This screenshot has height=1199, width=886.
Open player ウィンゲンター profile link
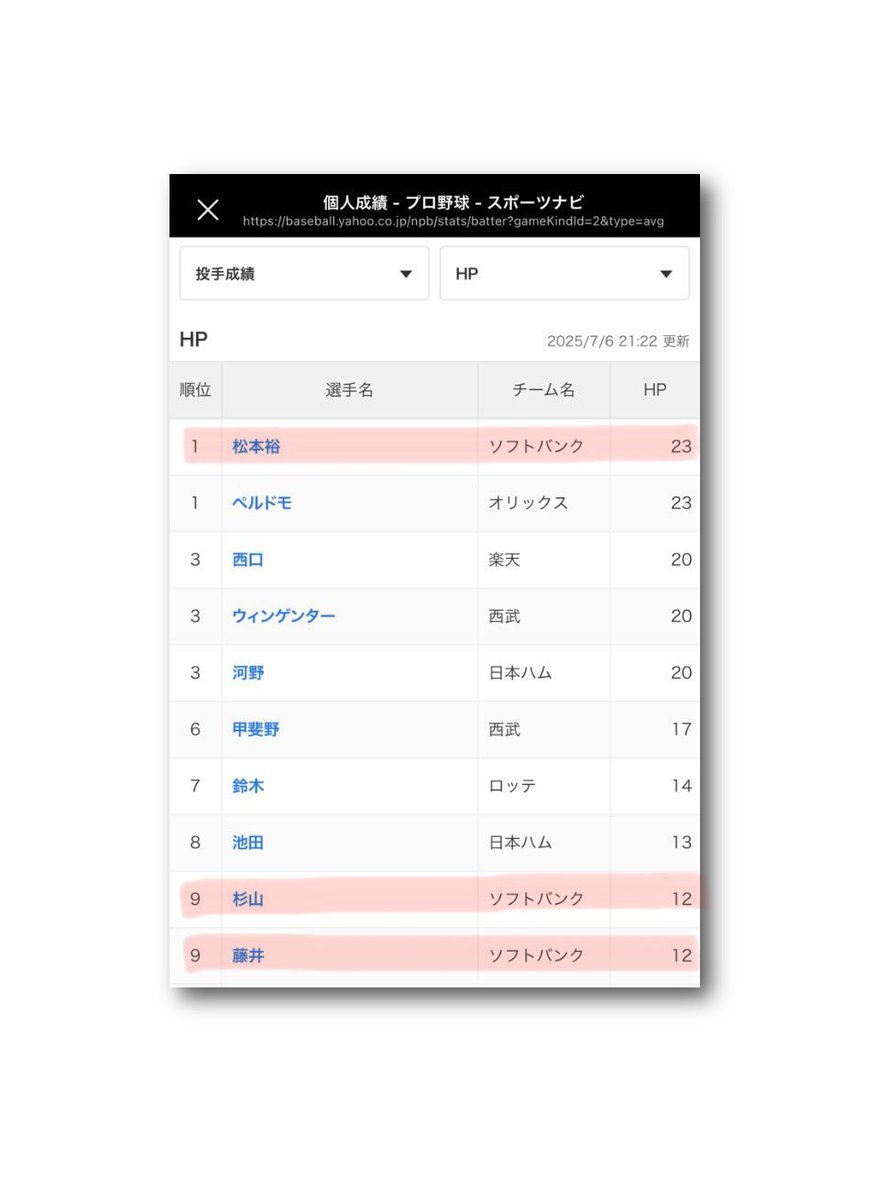pos(284,616)
